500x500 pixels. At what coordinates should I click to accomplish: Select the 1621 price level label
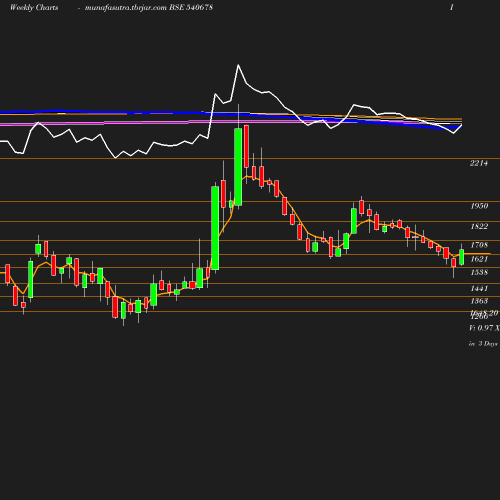(479, 259)
